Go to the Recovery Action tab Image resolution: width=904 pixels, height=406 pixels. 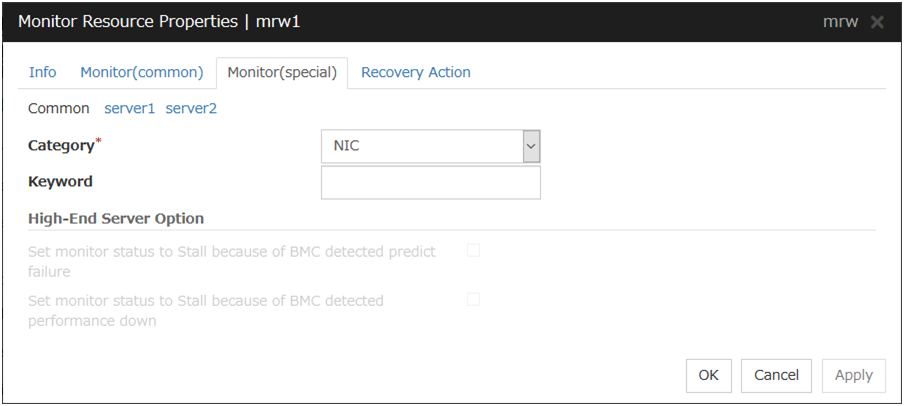coord(416,72)
